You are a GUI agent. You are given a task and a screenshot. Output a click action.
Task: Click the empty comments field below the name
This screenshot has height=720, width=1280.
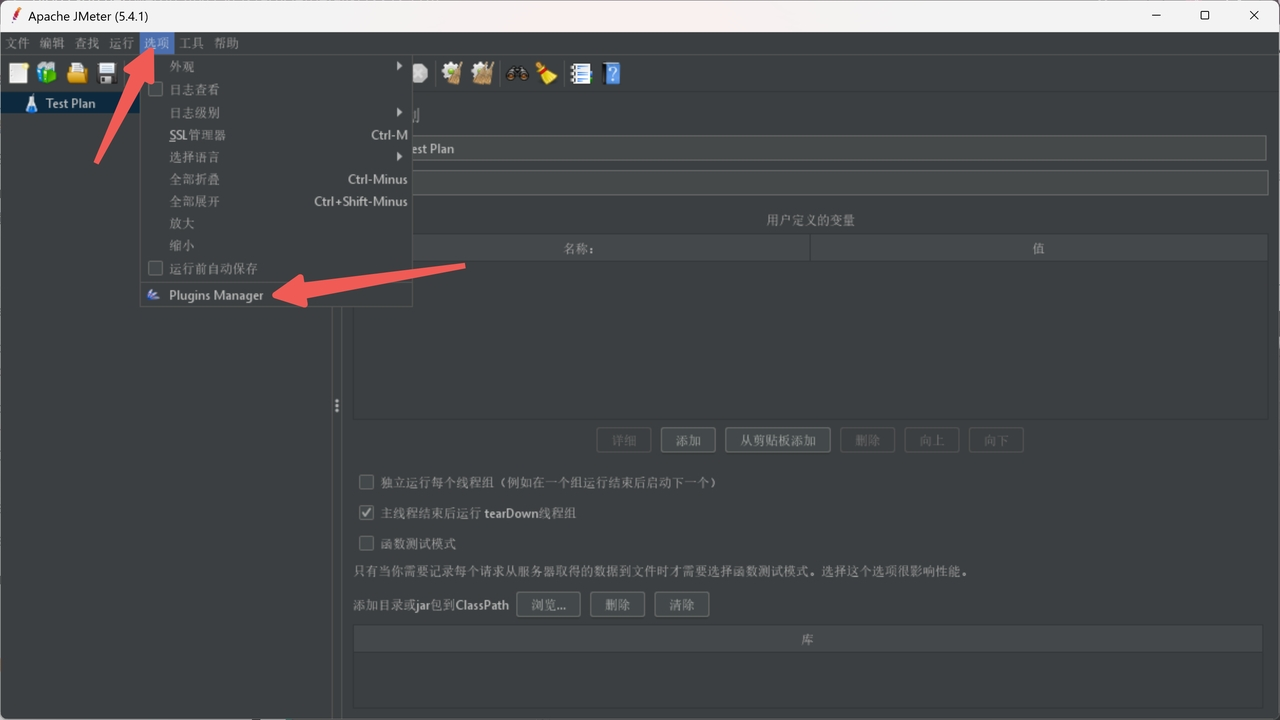tap(838, 182)
